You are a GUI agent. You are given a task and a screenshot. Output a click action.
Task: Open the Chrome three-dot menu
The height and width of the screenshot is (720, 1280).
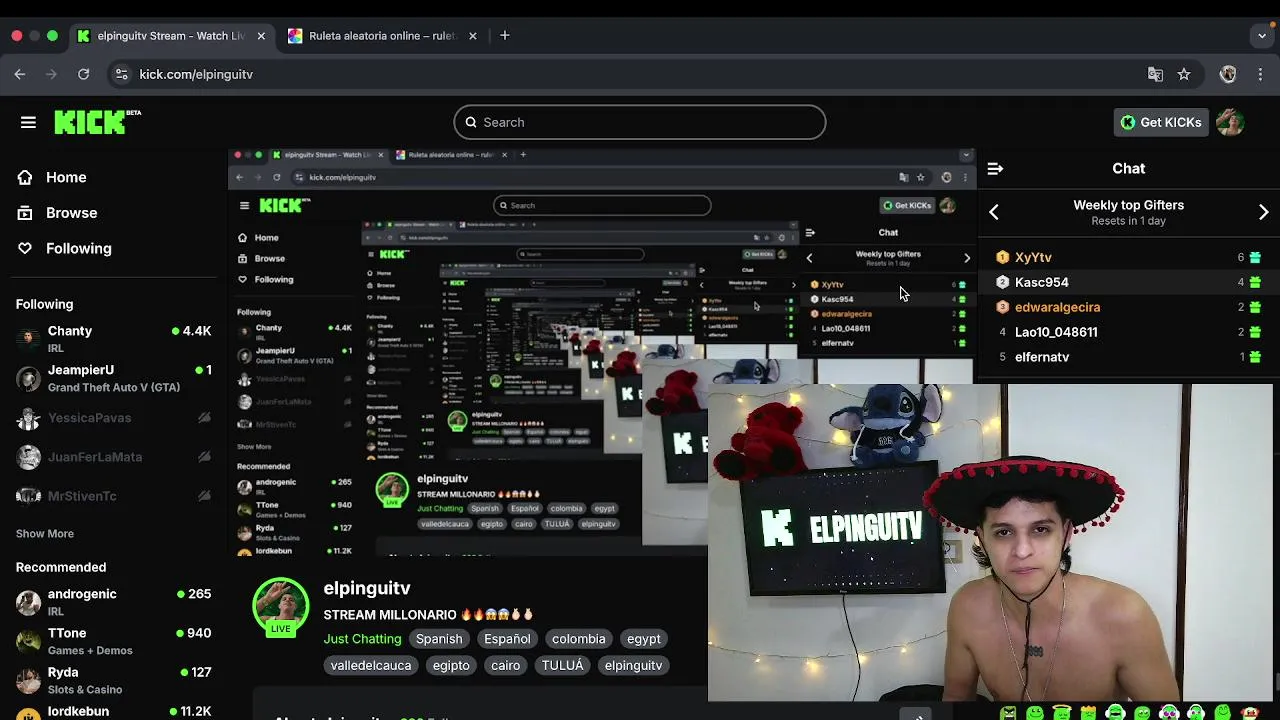point(1260,74)
